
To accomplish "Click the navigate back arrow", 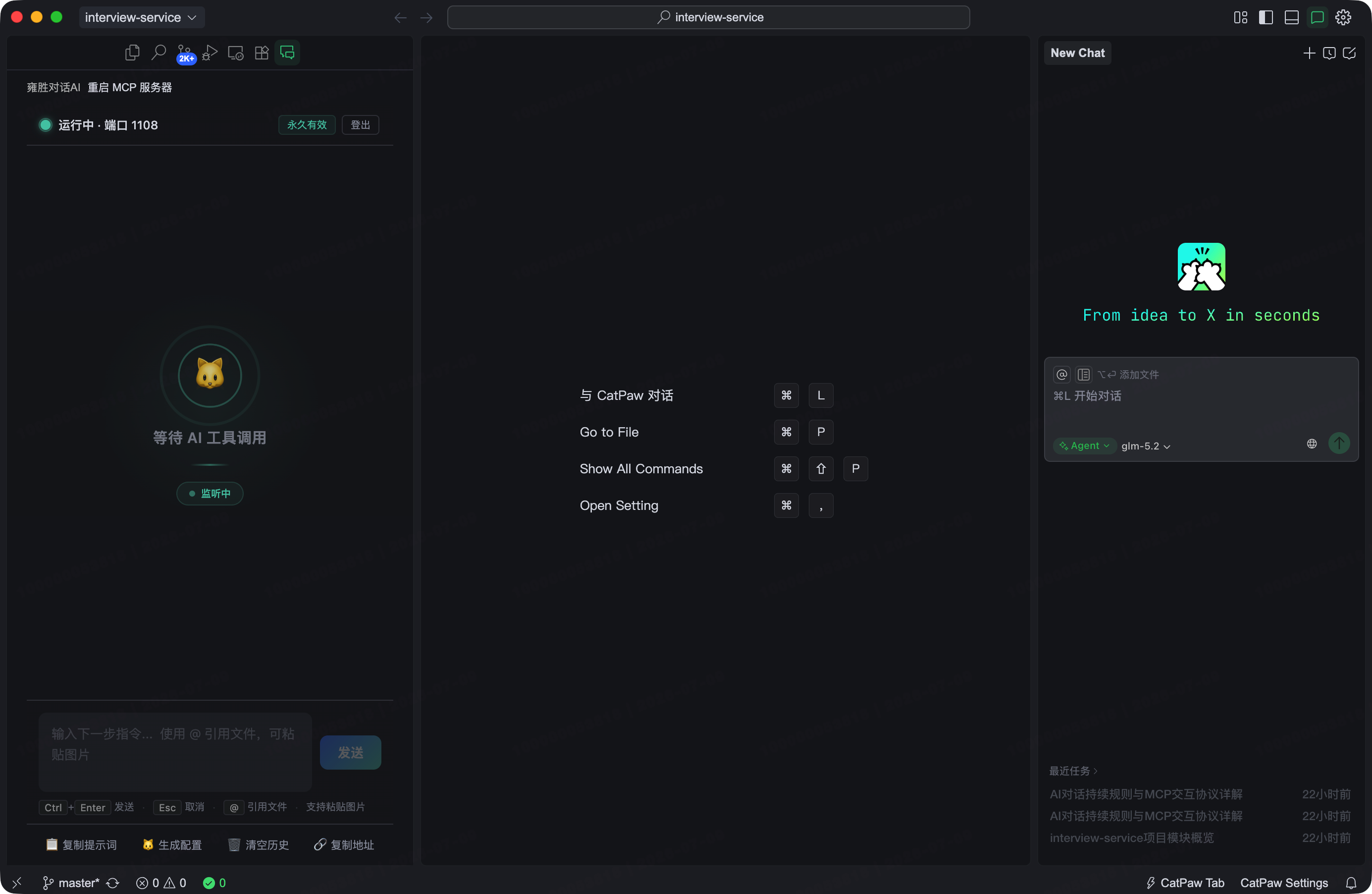I will tap(400, 17).
